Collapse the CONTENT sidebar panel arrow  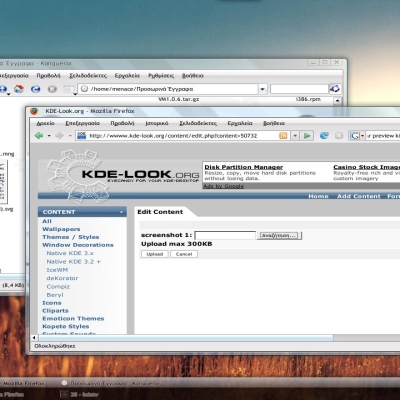[121, 212]
